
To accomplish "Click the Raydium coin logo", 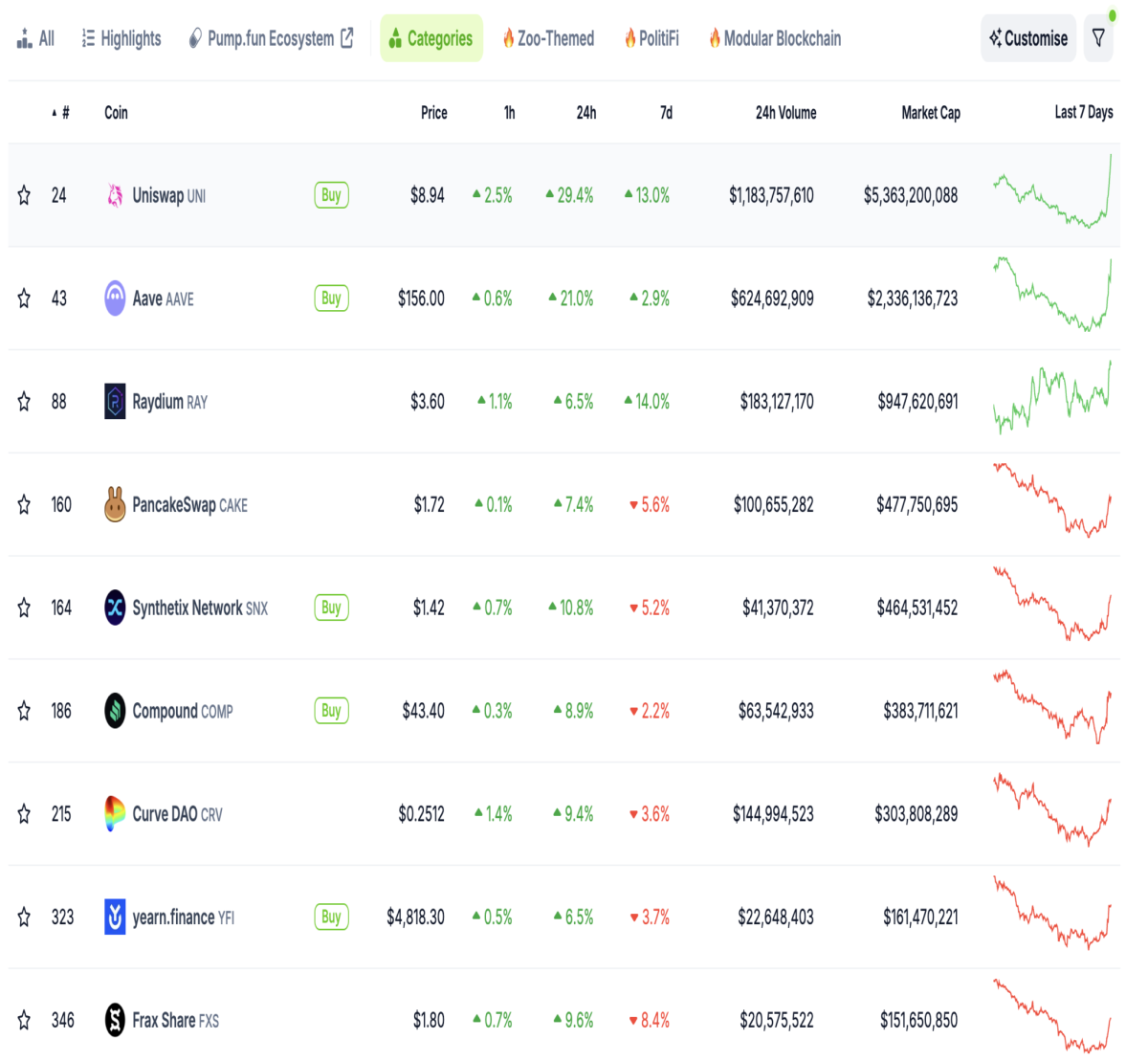I will click(115, 402).
